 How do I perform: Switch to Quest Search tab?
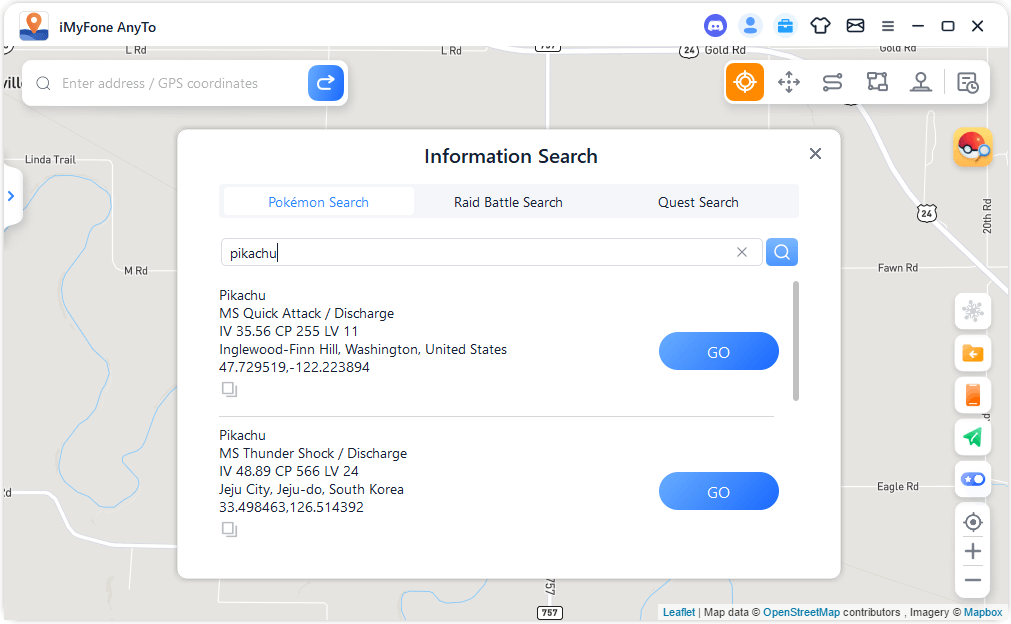[x=698, y=202]
